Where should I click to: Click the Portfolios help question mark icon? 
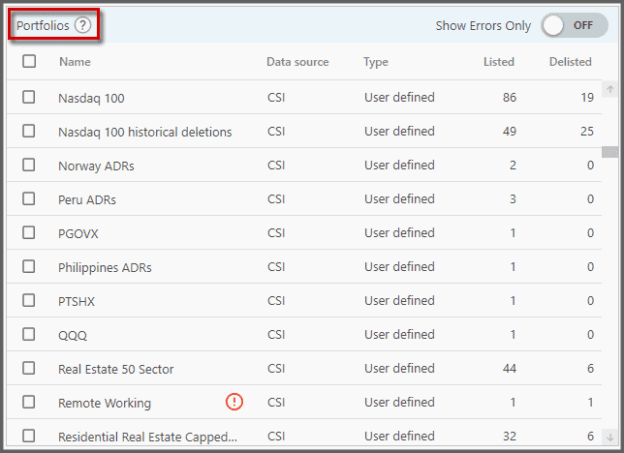pyautogui.click(x=82, y=26)
